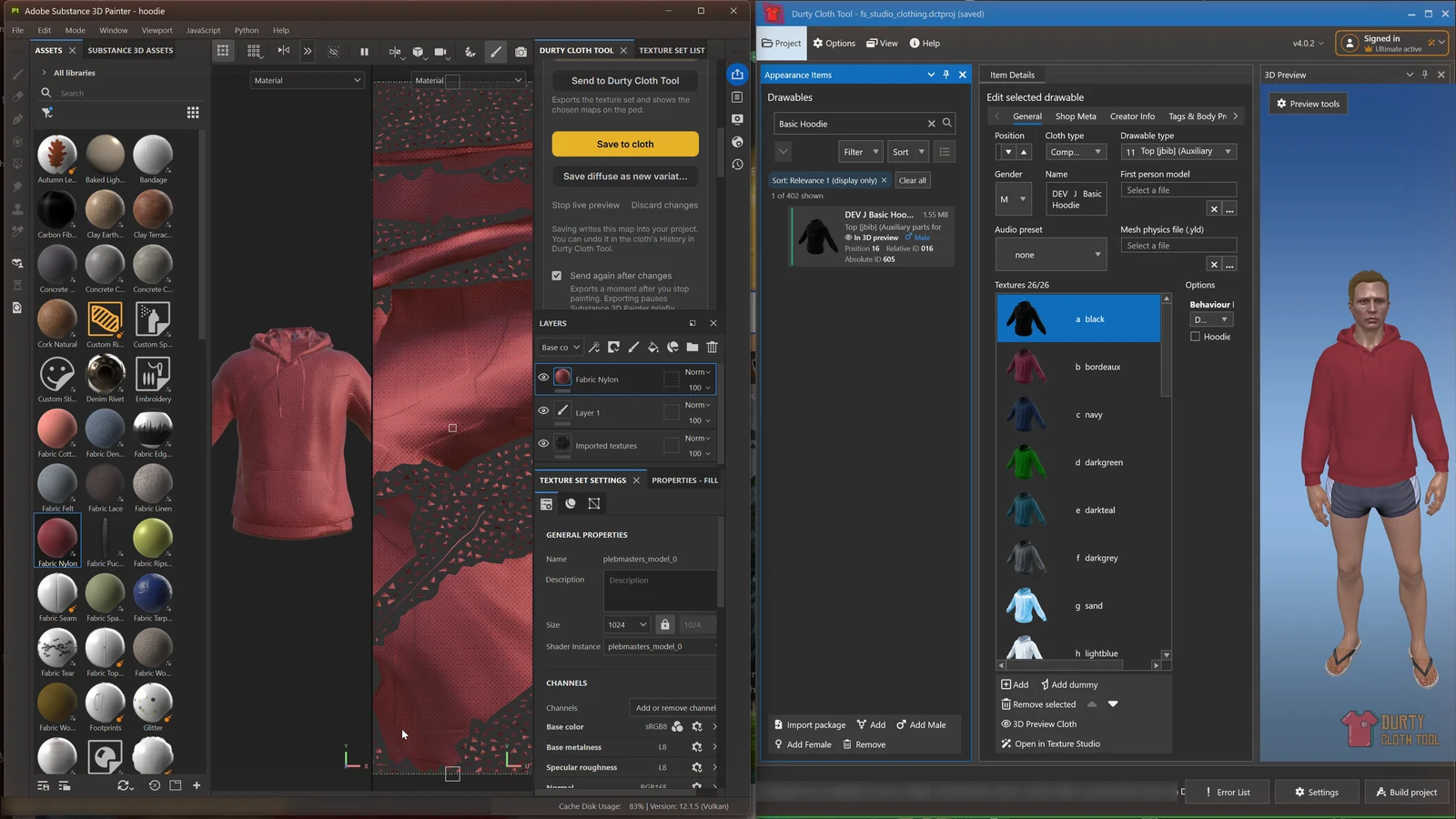Click the add paint layer brush icon
1456x819 pixels.
coord(633,347)
